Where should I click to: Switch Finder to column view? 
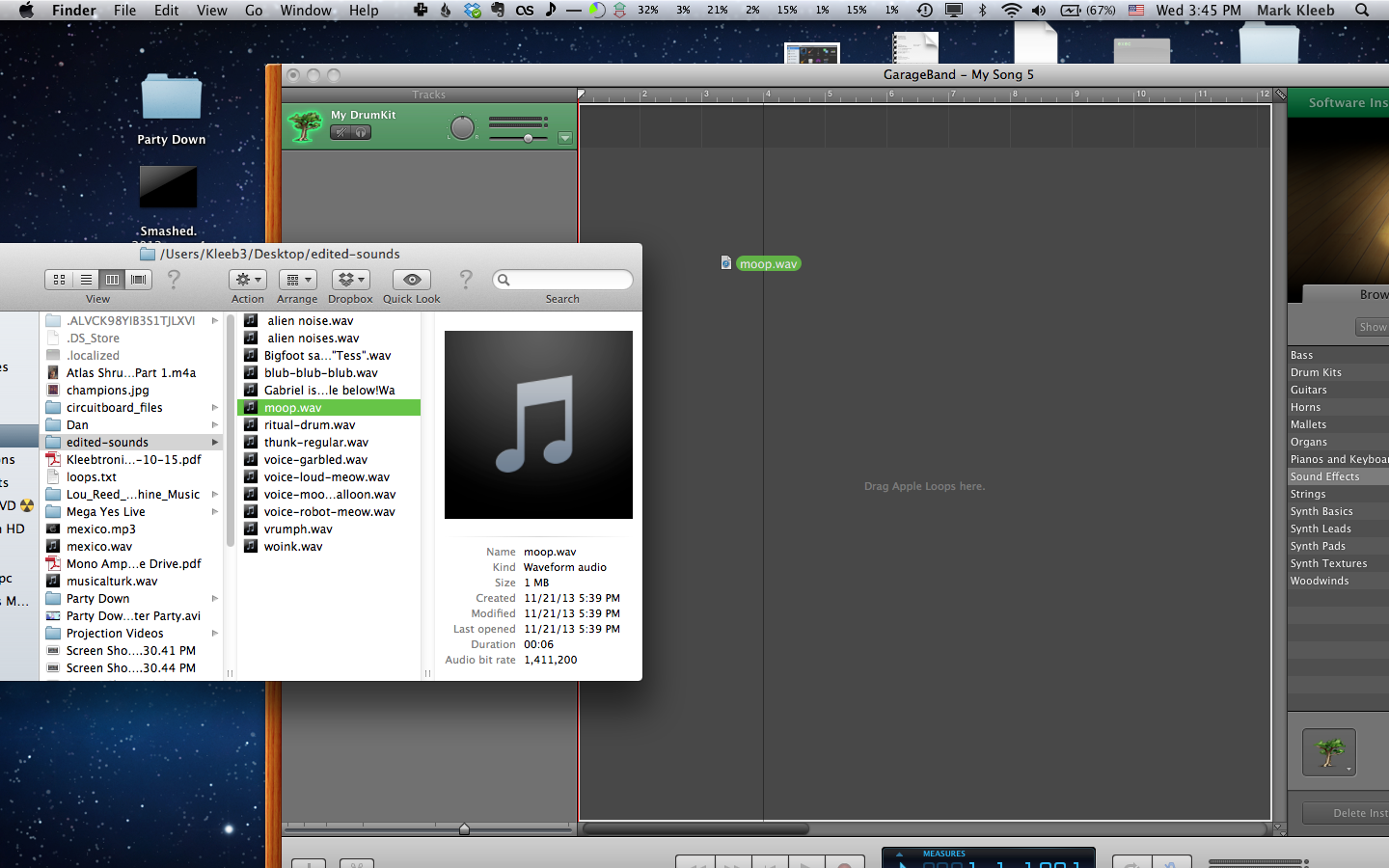112,280
